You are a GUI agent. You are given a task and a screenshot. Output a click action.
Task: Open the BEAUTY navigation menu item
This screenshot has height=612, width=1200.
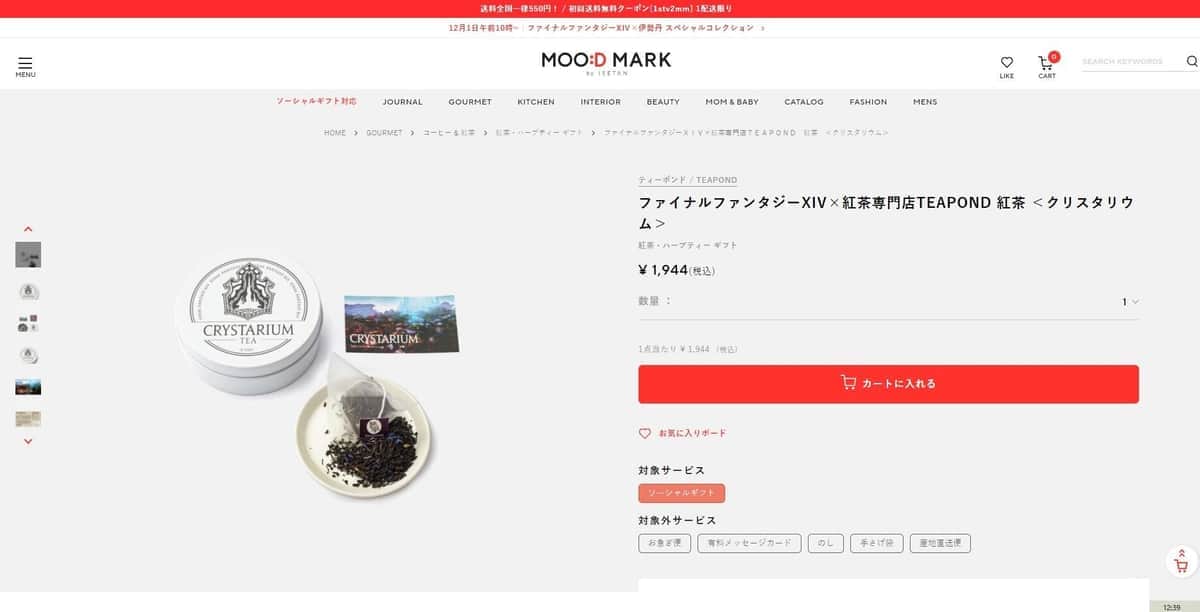pyautogui.click(x=663, y=102)
